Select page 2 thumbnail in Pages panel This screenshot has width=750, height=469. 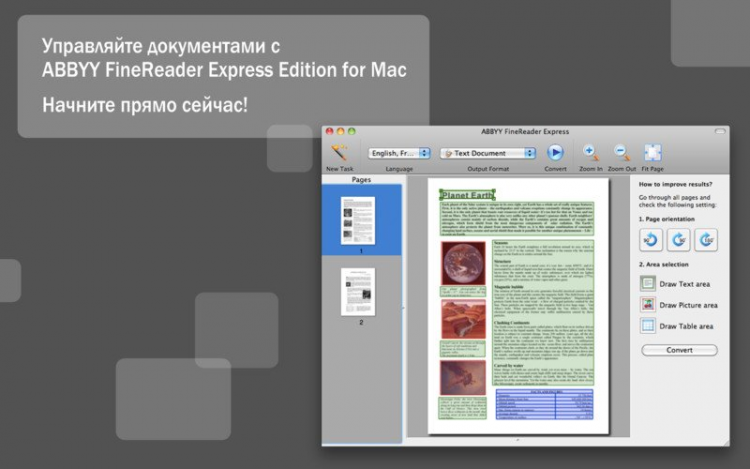coord(358,292)
